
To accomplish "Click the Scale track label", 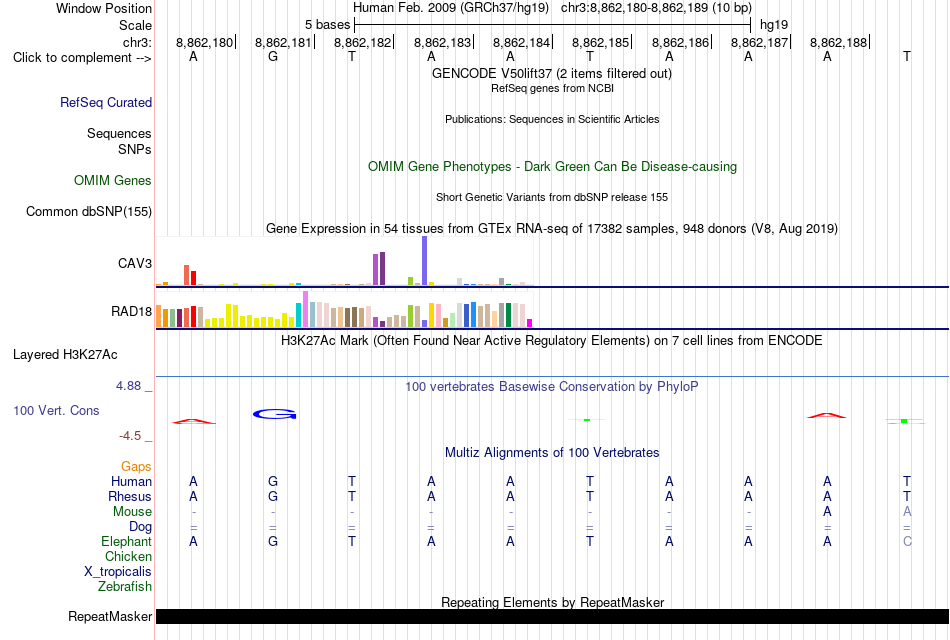I will 135,25.
